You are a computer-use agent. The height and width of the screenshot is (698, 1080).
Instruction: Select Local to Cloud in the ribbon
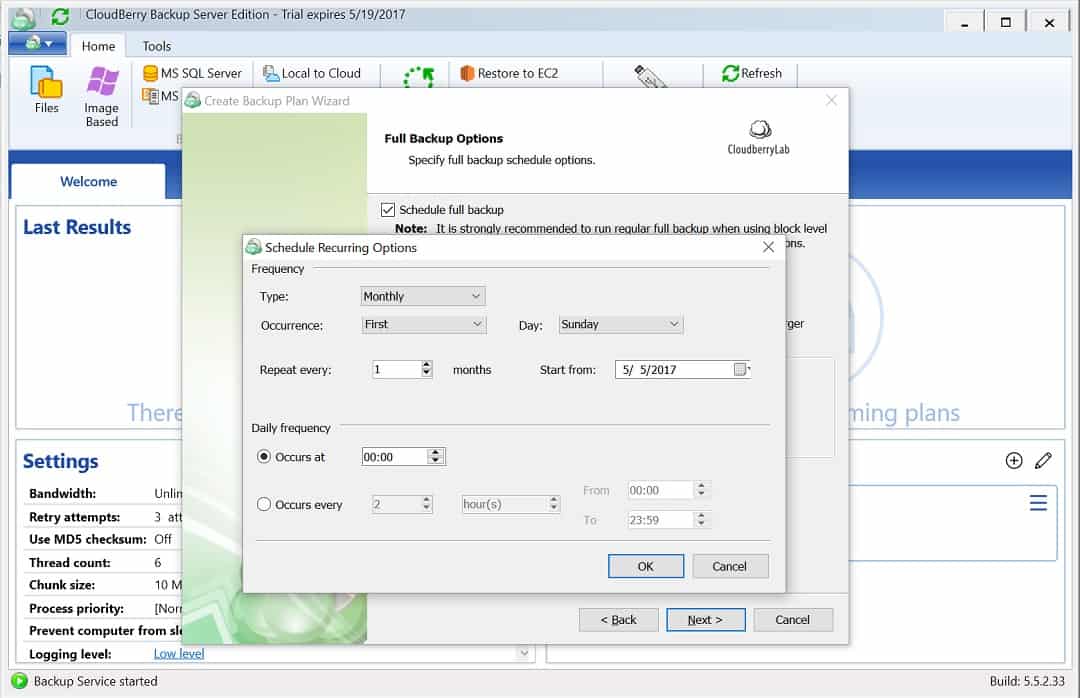[x=312, y=73]
